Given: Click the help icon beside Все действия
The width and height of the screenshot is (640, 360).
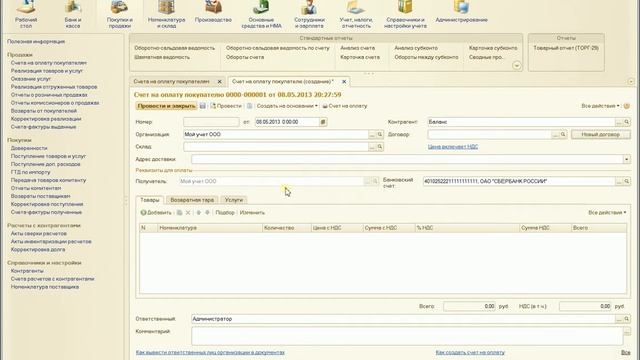Looking at the screenshot, I should (x=627, y=106).
